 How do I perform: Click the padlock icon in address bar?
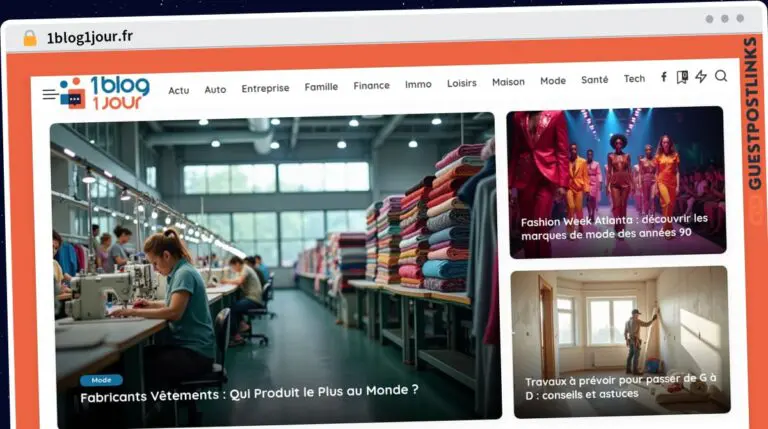(x=30, y=38)
